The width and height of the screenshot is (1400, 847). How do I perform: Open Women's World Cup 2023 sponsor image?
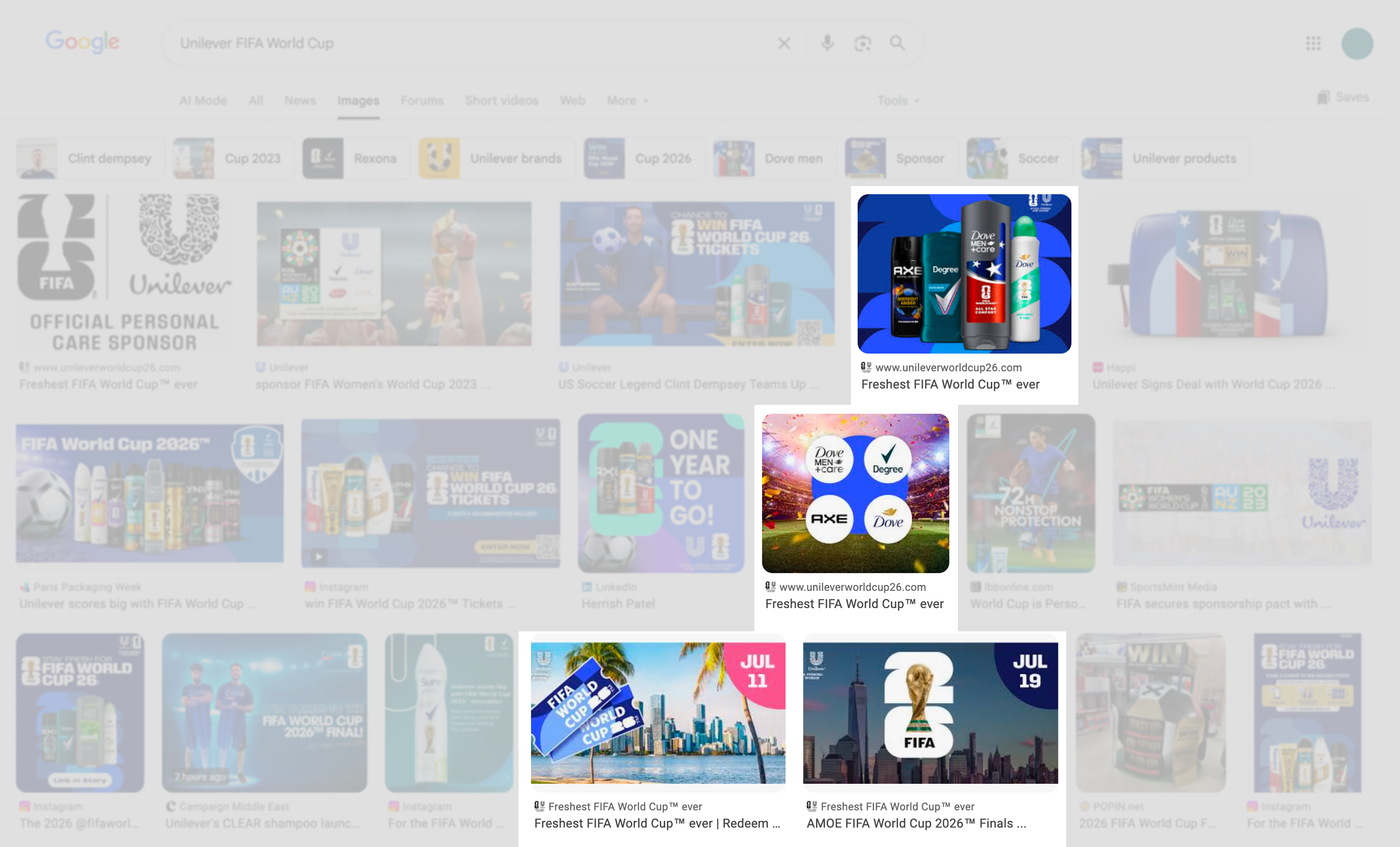point(394,274)
